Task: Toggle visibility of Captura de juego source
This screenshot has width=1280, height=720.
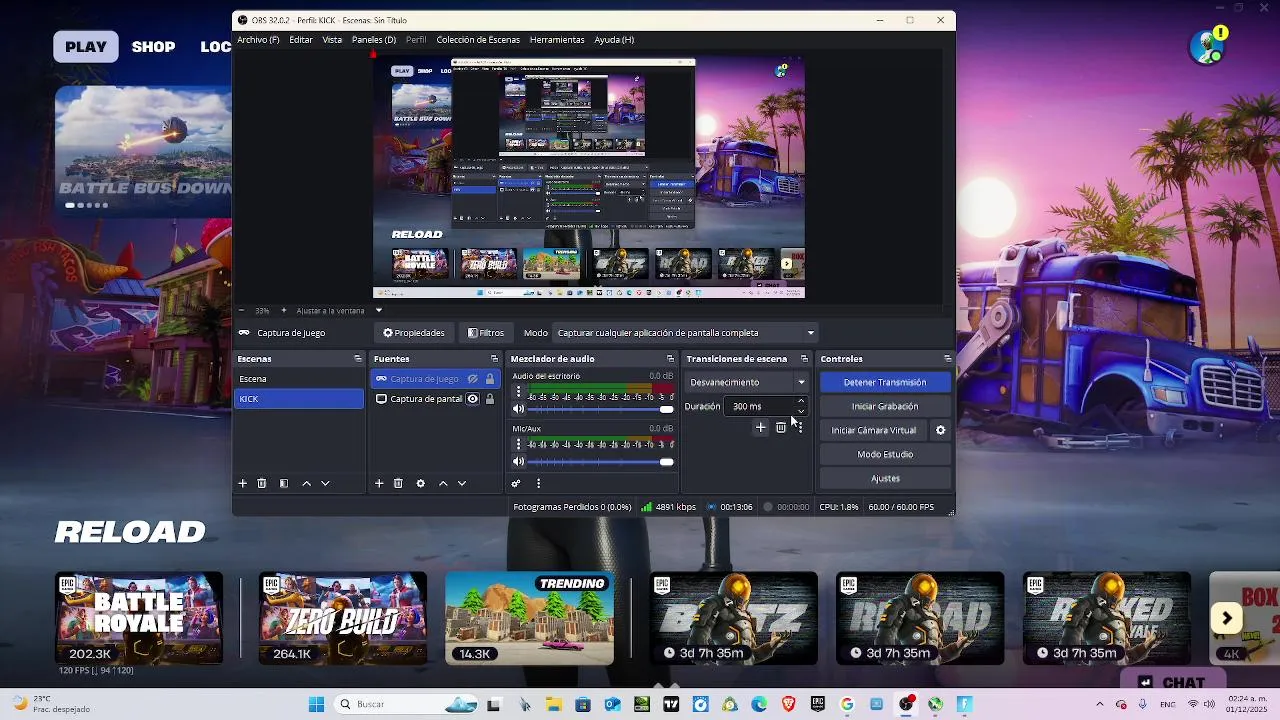Action: pyautogui.click(x=473, y=379)
